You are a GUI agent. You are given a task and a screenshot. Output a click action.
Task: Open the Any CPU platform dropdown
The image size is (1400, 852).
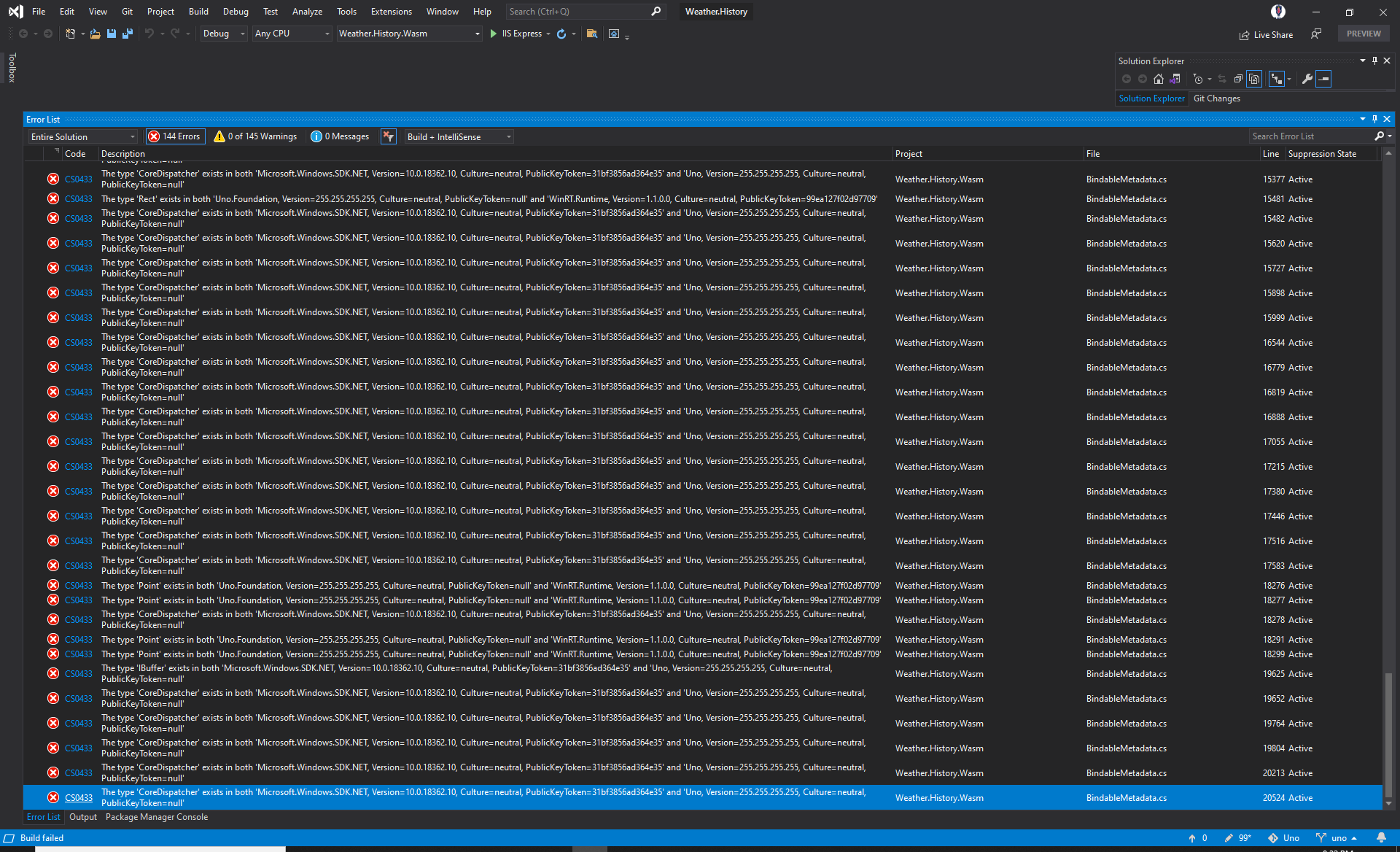(291, 34)
